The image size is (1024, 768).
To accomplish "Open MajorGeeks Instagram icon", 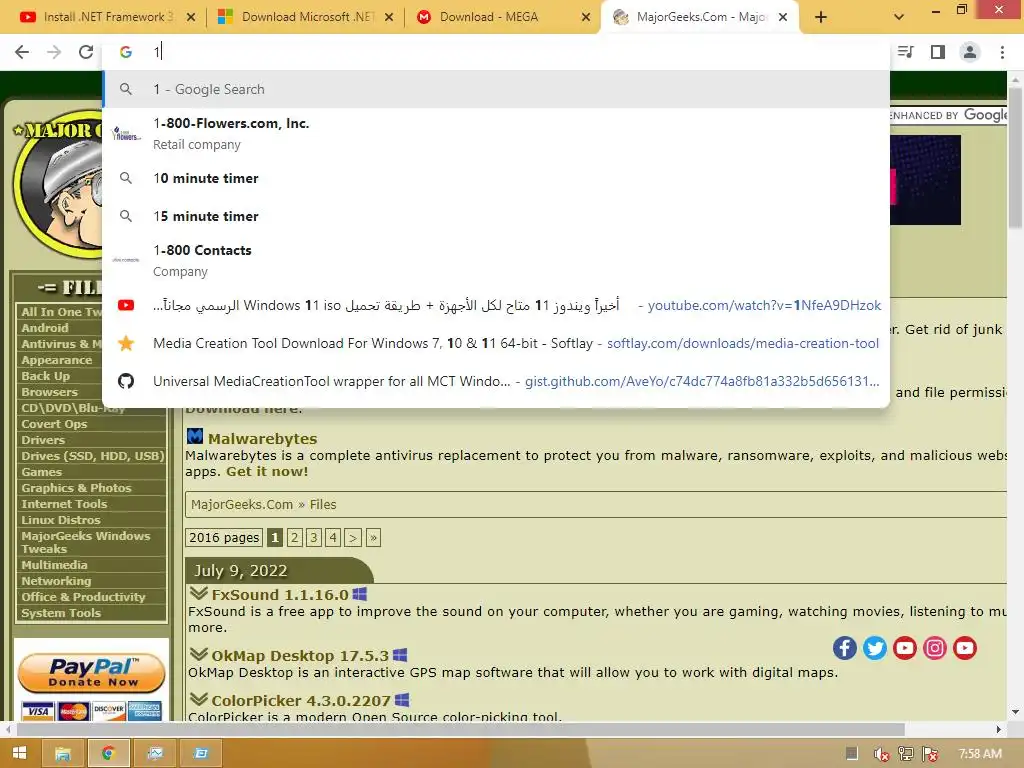I will pos(935,648).
